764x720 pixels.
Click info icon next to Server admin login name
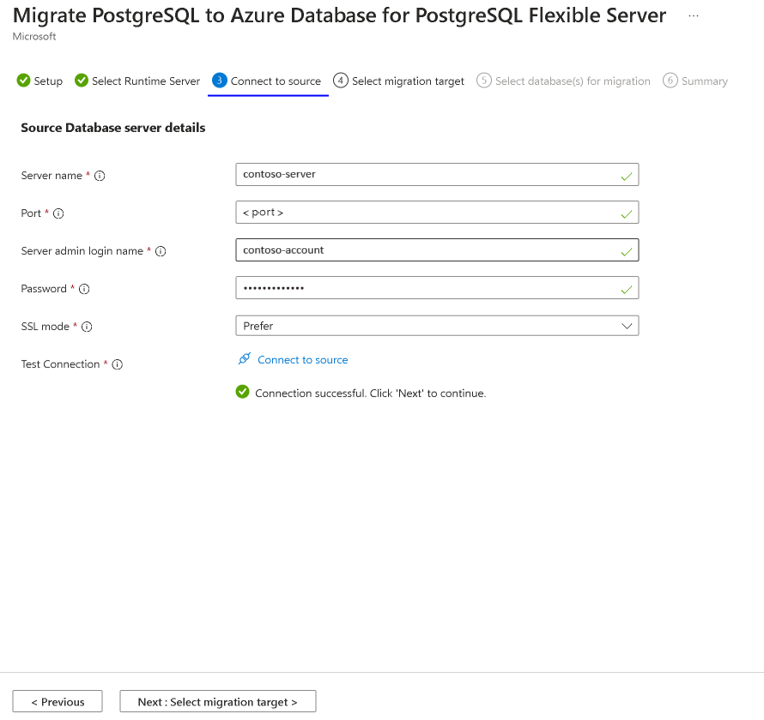tap(161, 251)
